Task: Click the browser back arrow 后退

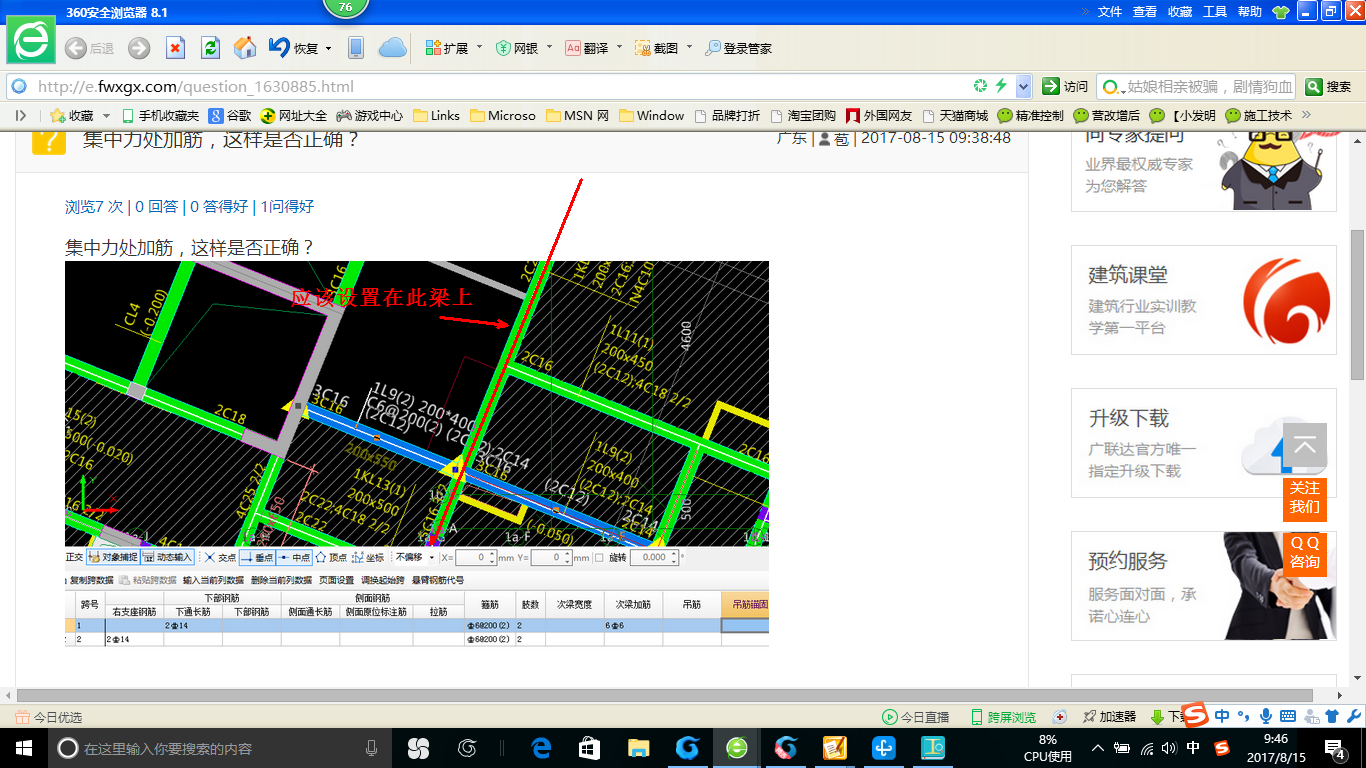Action: [x=90, y=48]
